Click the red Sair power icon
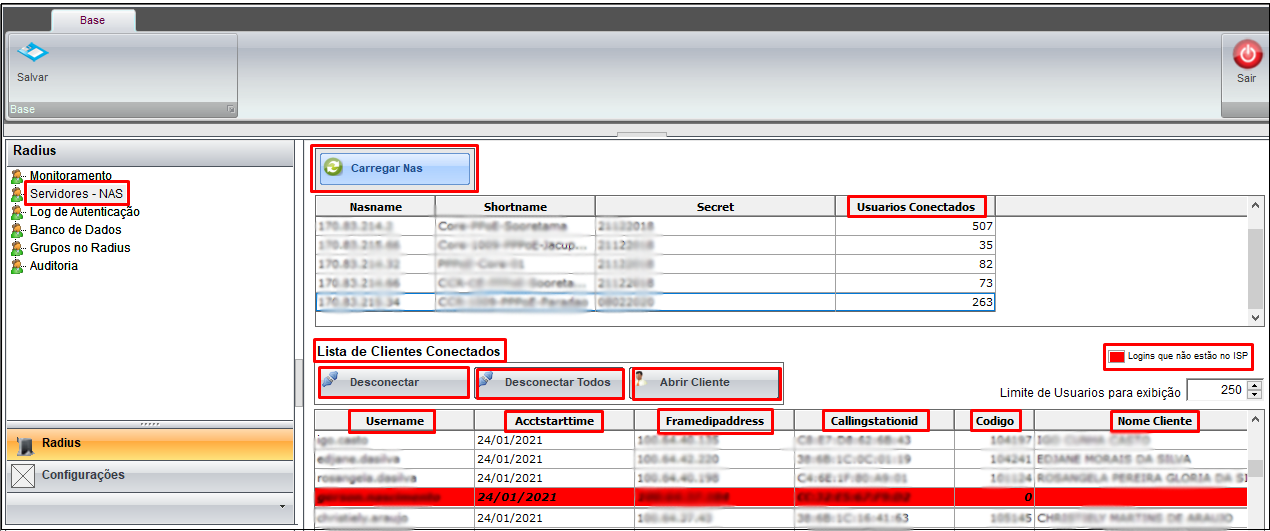1270x531 pixels. [1246, 53]
